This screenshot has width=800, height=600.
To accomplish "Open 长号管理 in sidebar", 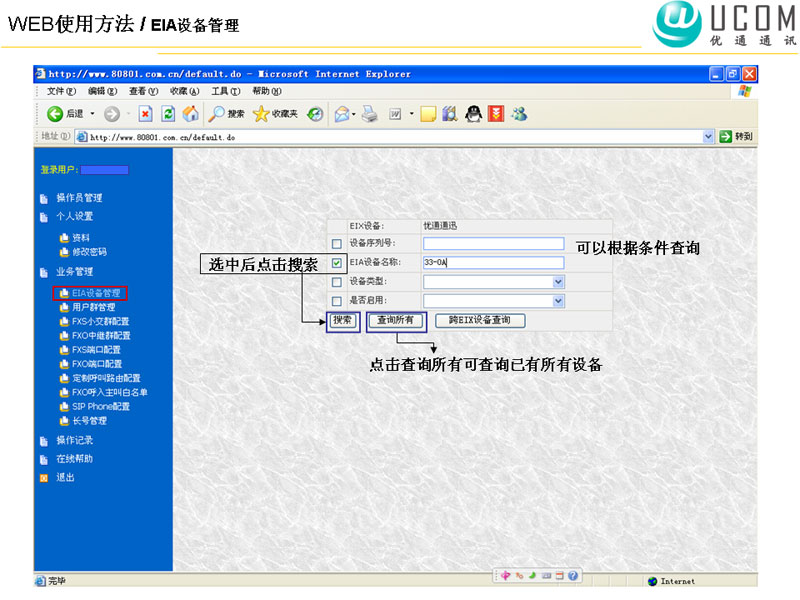I will pos(89,421).
